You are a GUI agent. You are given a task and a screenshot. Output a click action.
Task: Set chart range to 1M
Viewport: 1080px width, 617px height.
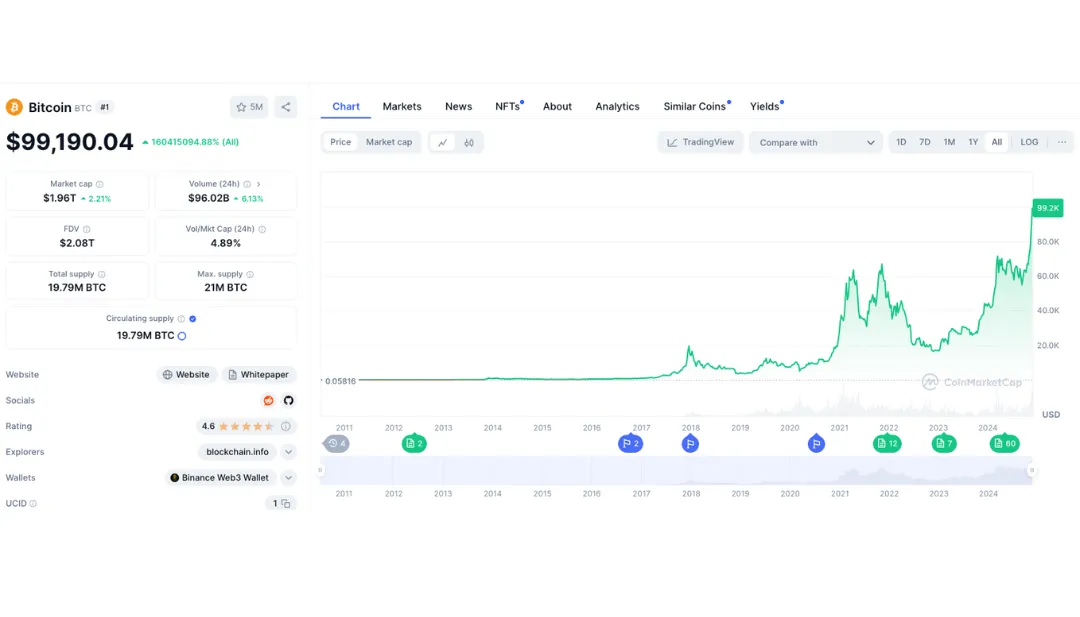click(949, 143)
